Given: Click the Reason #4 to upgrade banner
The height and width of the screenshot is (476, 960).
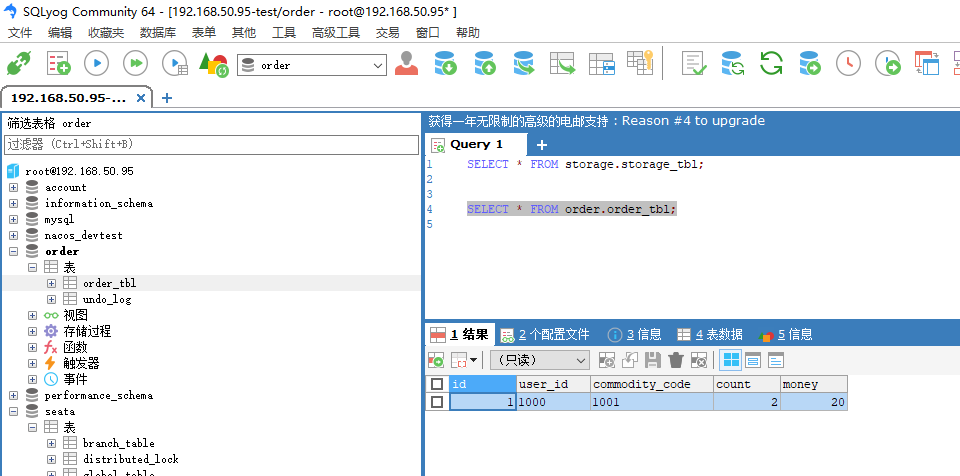Looking at the screenshot, I should pos(596,121).
